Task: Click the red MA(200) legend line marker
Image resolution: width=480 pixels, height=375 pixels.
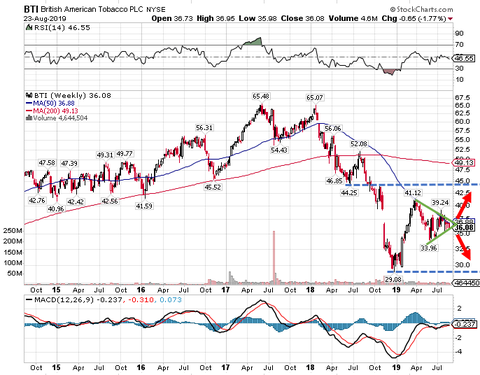Action: (29, 111)
